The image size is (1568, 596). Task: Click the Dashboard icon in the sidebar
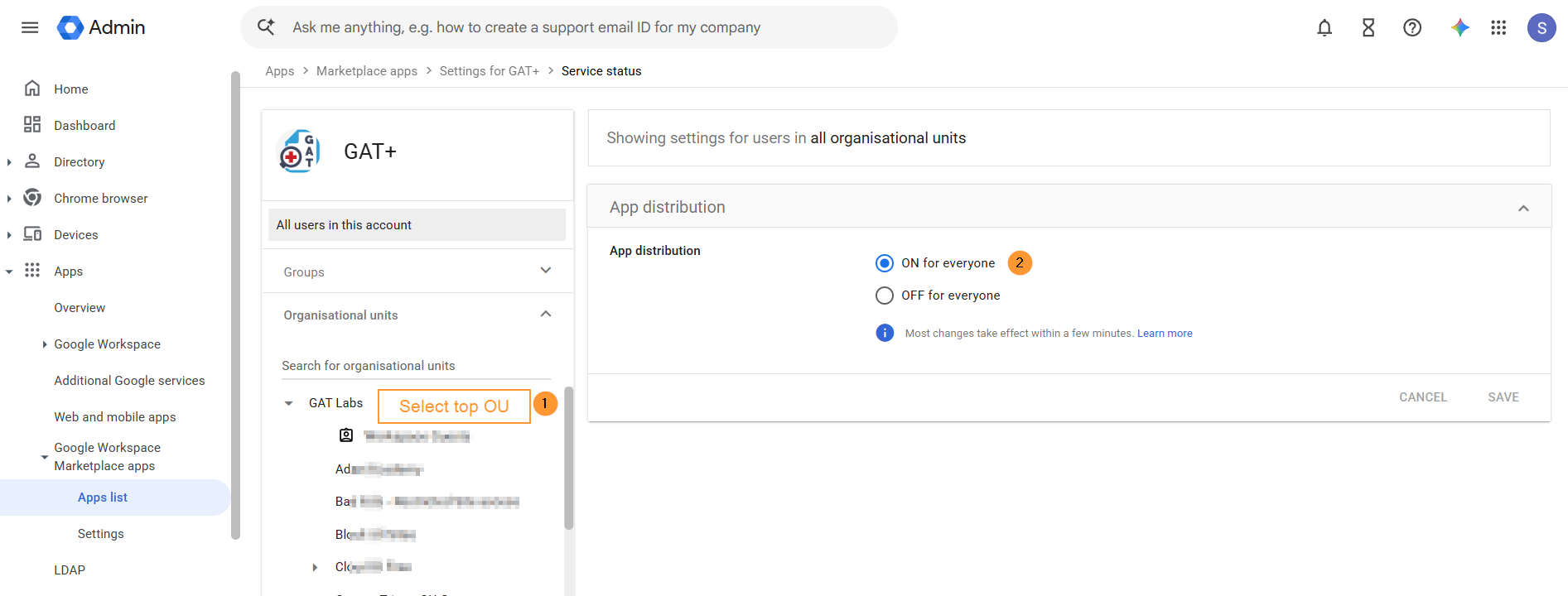coord(32,125)
